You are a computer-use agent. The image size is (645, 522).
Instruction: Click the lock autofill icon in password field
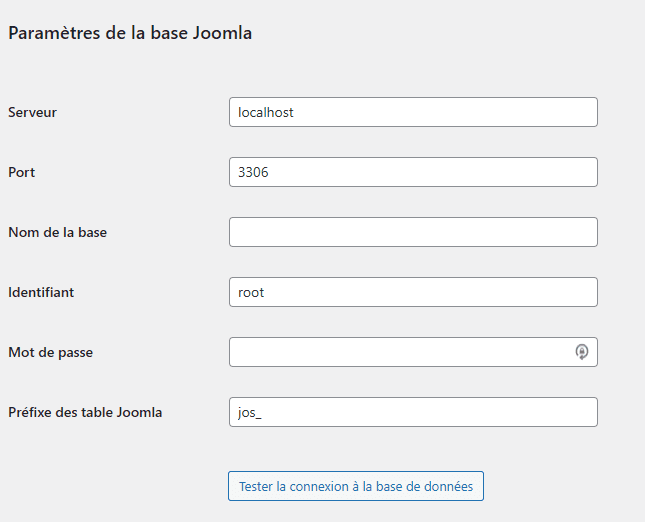[x=582, y=352]
